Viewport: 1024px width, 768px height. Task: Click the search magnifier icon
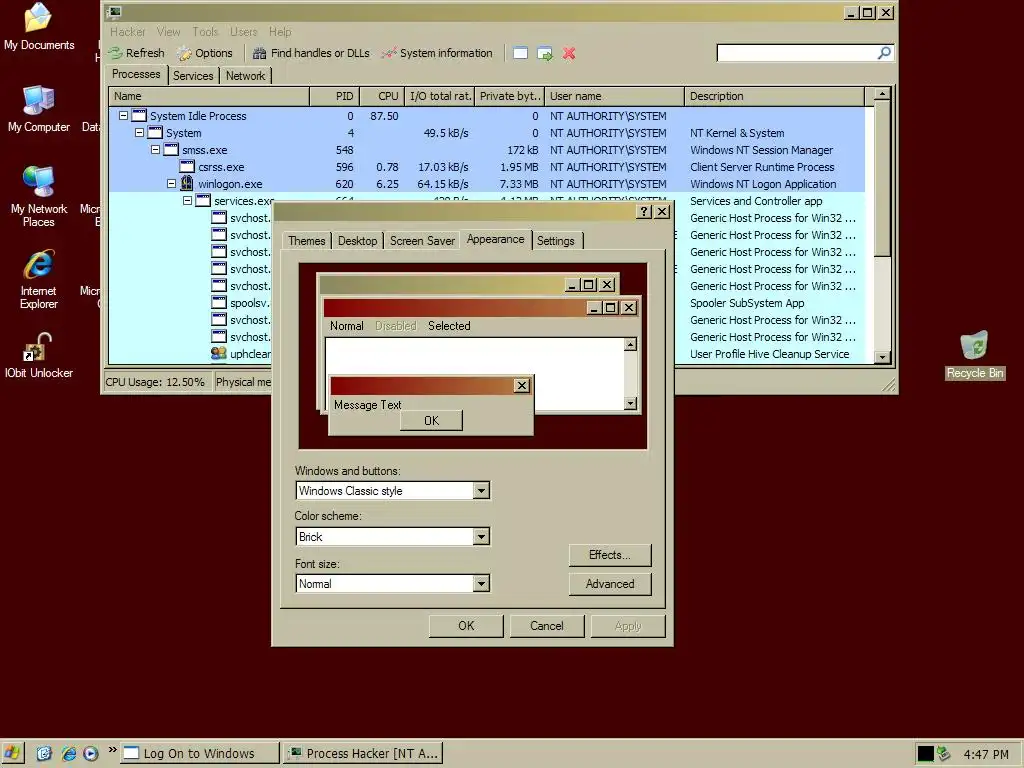(x=884, y=52)
